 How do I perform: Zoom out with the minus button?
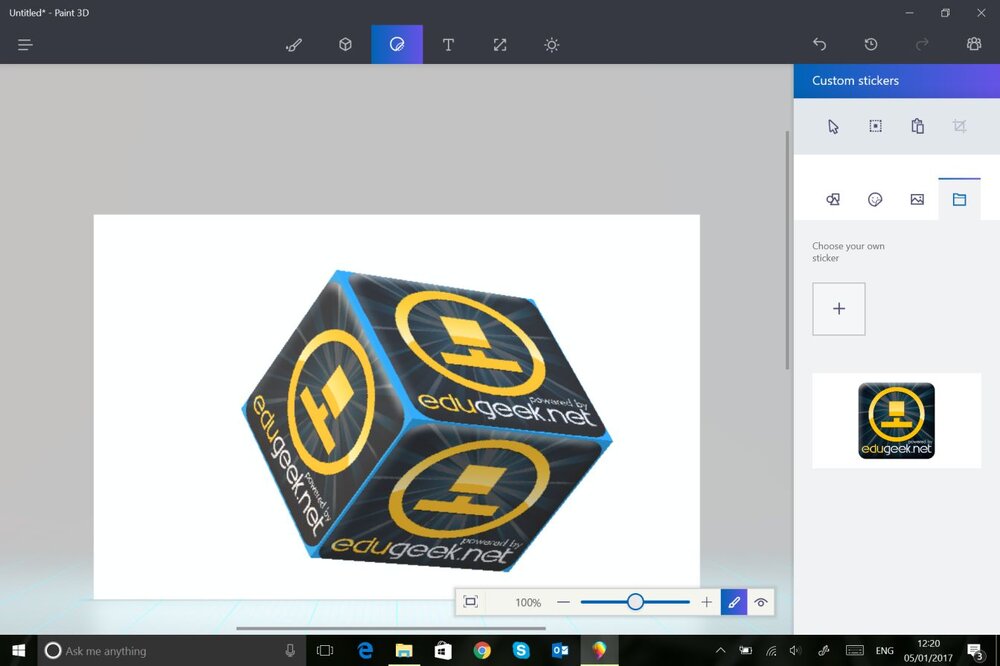coord(563,602)
